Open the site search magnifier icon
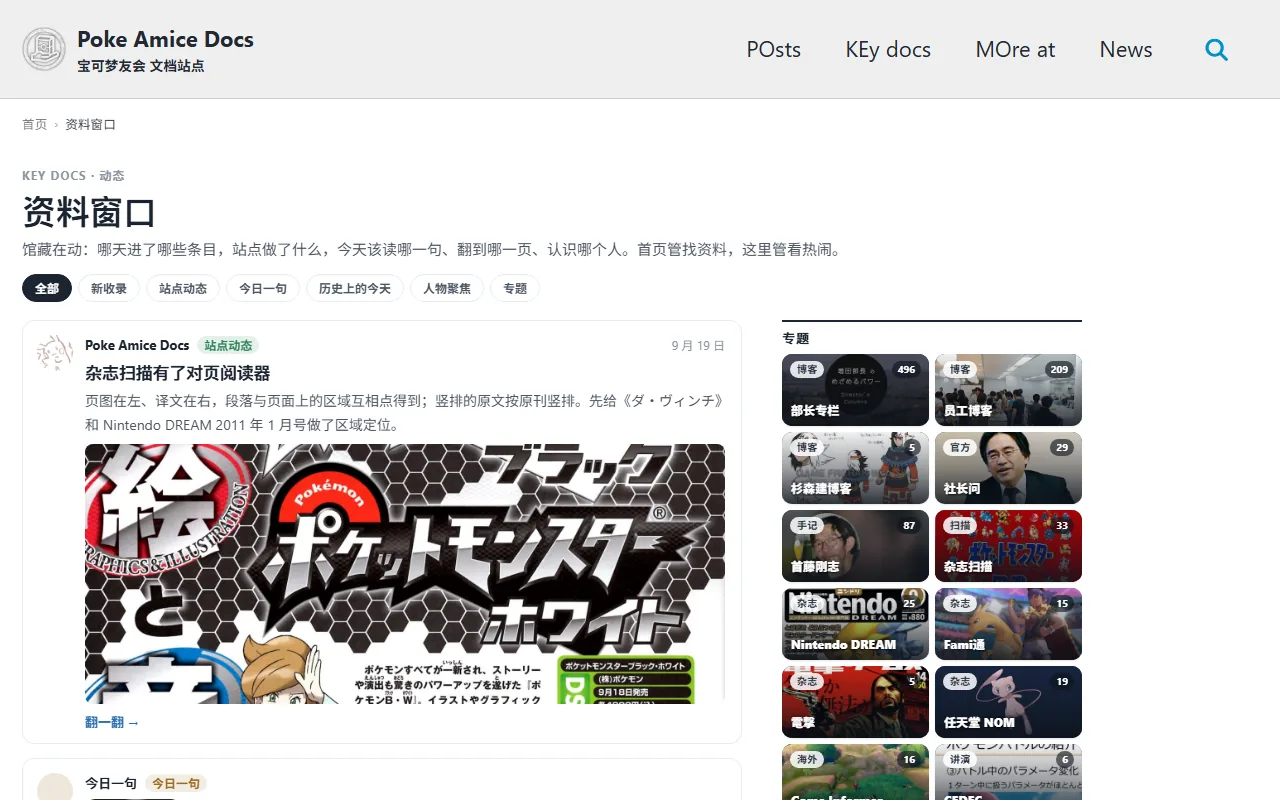 pos(1216,49)
